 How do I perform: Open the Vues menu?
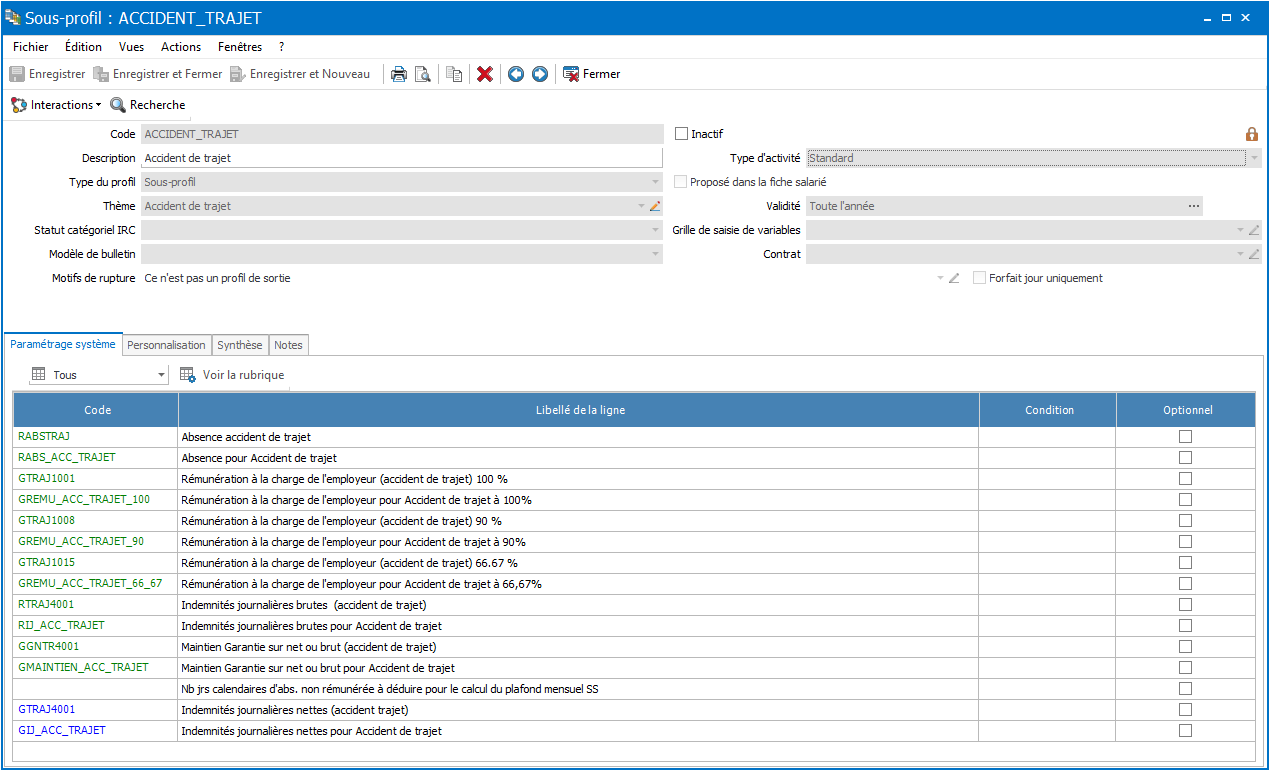131,47
